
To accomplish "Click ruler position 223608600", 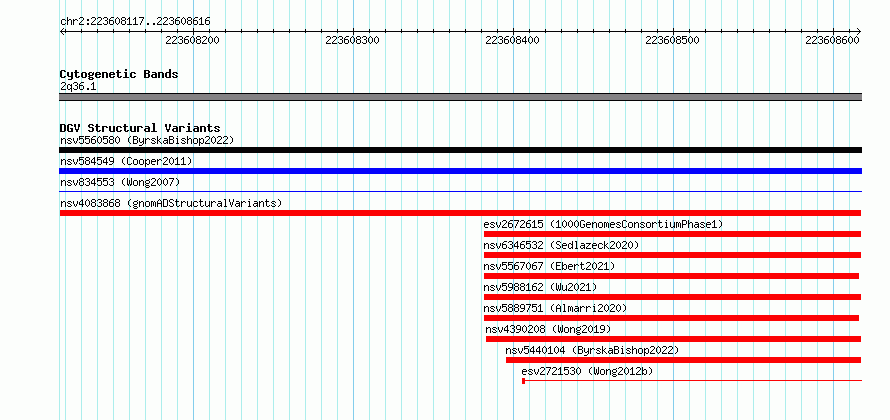I will pyautogui.click(x=833, y=41).
